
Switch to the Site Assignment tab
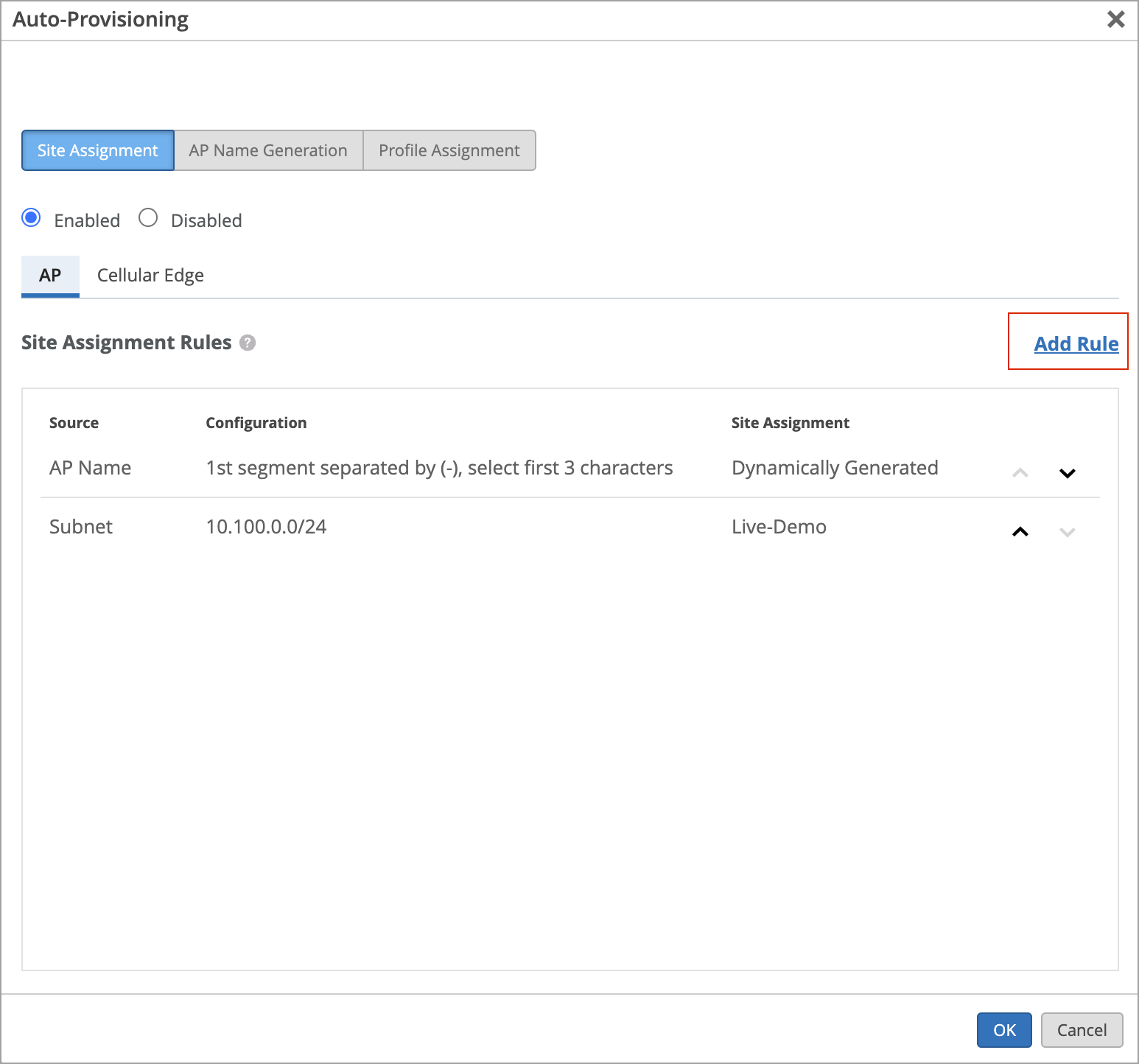[98, 150]
